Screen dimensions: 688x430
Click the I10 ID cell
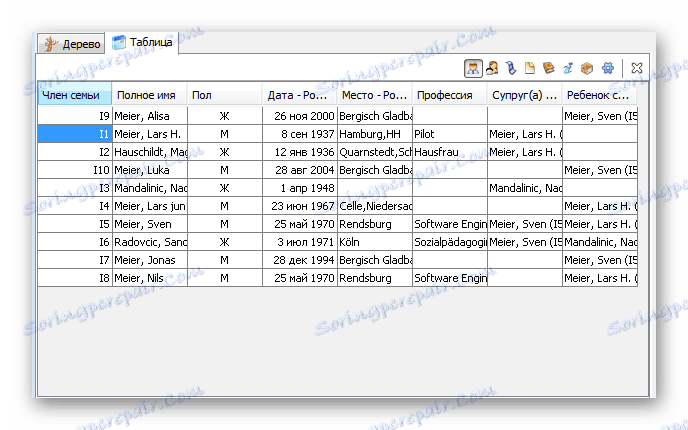click(75, 170)
